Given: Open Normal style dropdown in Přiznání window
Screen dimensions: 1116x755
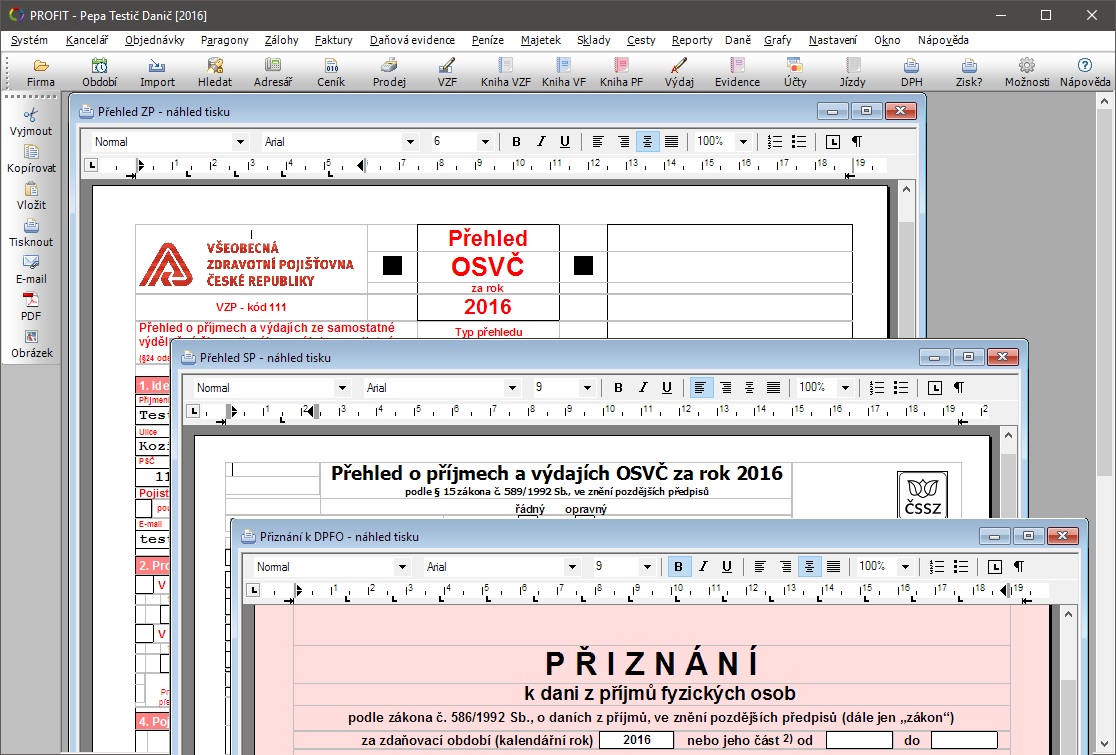Looking at the screenshot, I should point(402,567).
